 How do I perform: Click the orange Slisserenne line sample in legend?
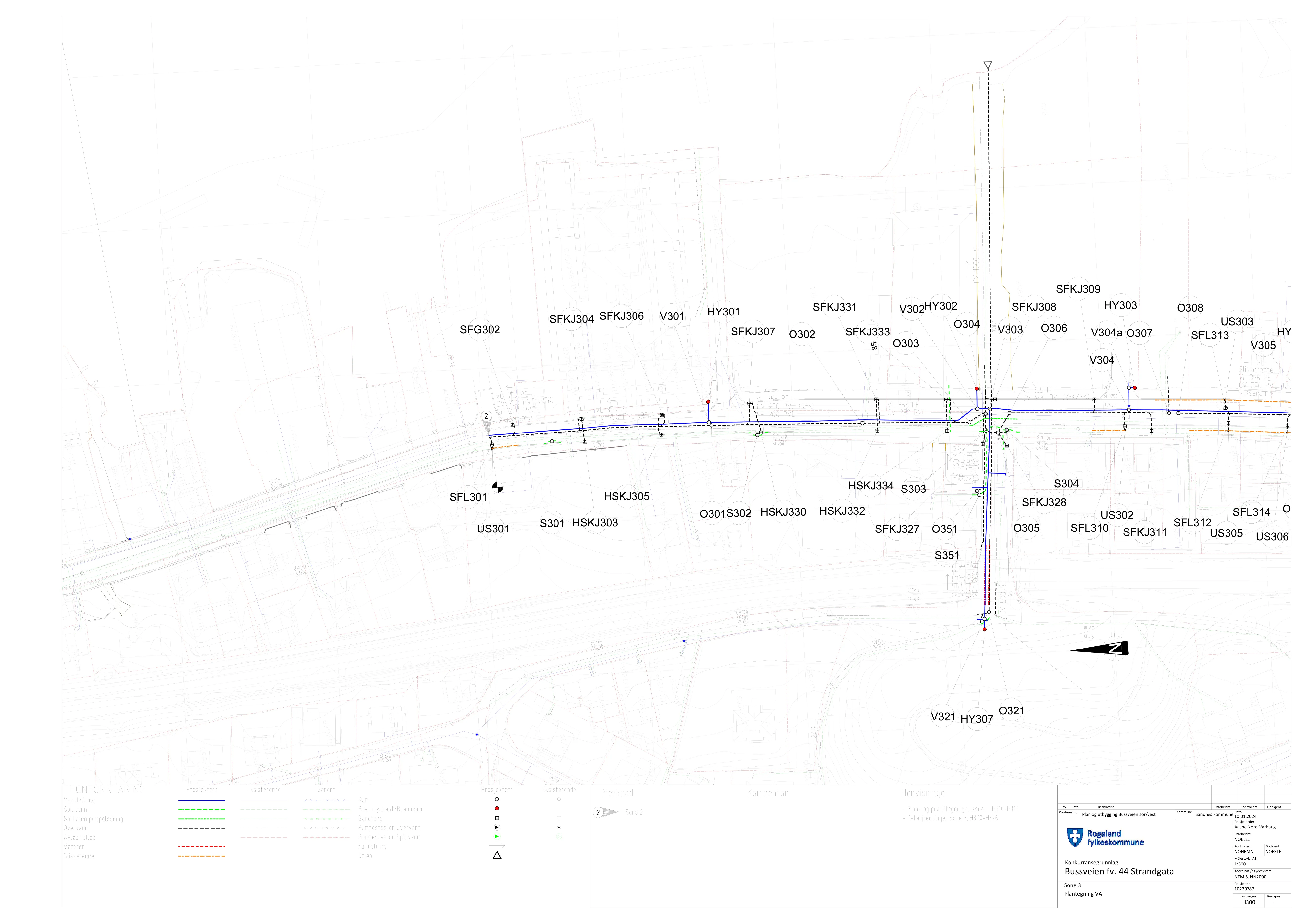tap(201, 856)
